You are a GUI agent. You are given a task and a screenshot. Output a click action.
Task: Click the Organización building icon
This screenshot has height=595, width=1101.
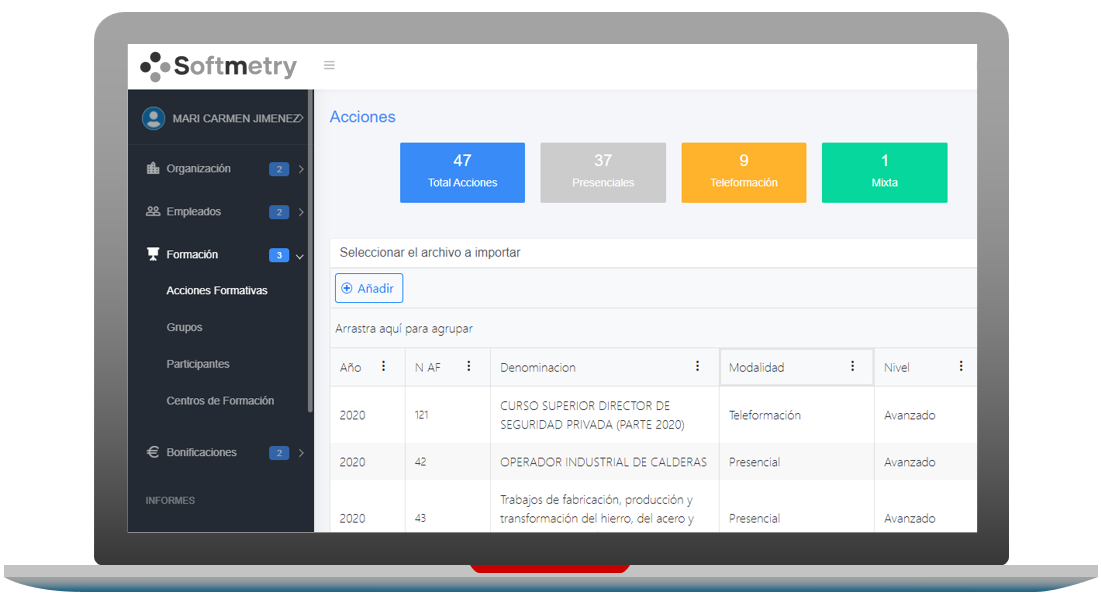pyautogui.click(x=152, y=168)
